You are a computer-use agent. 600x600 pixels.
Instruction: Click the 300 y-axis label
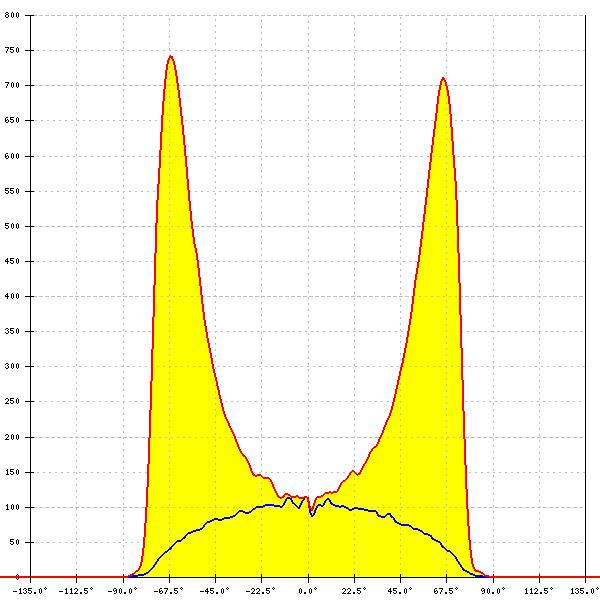pyautogui.click(x=12, y=366)
